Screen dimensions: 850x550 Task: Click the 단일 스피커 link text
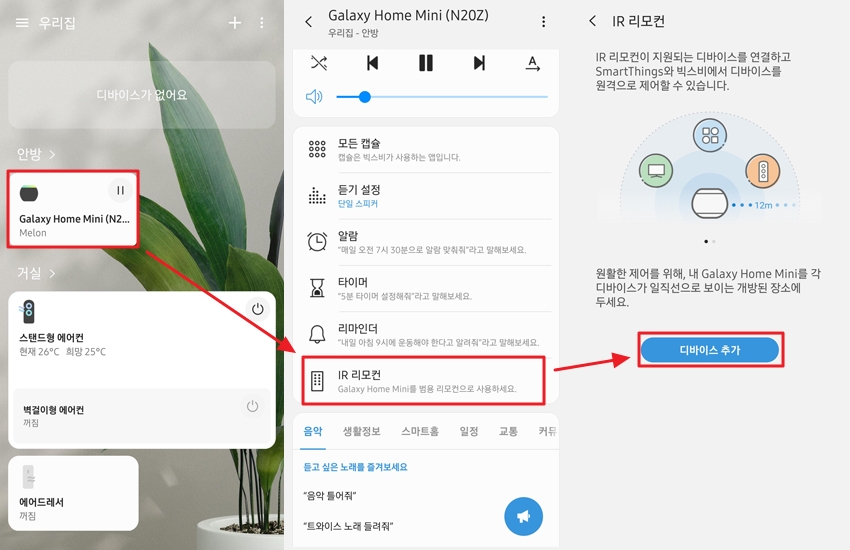tap(358, 204)
